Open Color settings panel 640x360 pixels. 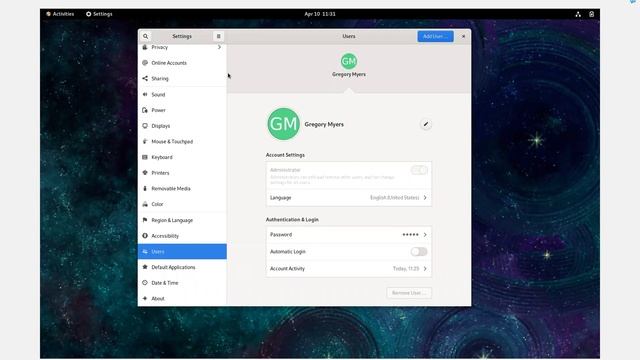pyautogui.click(x=182, y=204)
